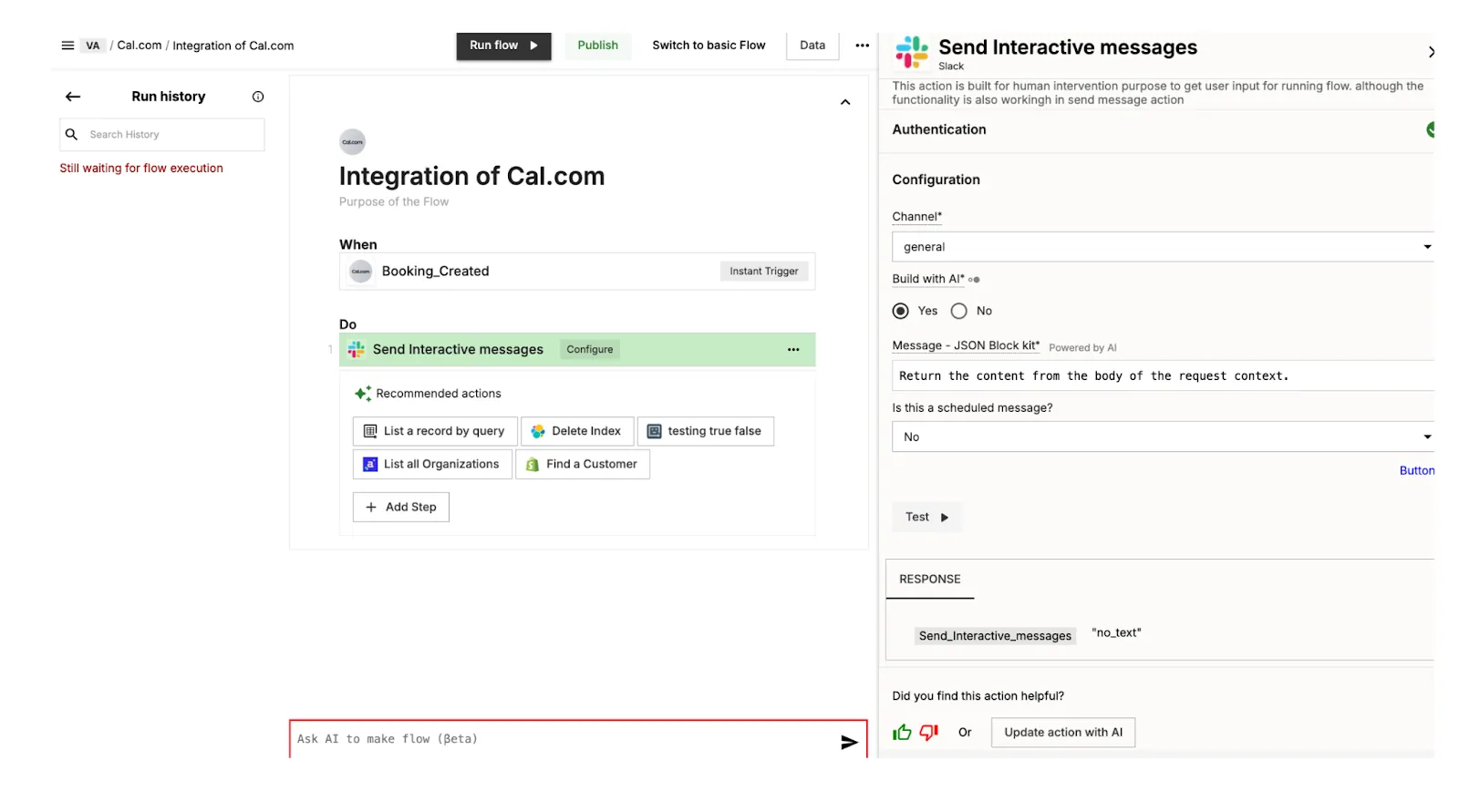Click the Run history info icon

[258, 97]
